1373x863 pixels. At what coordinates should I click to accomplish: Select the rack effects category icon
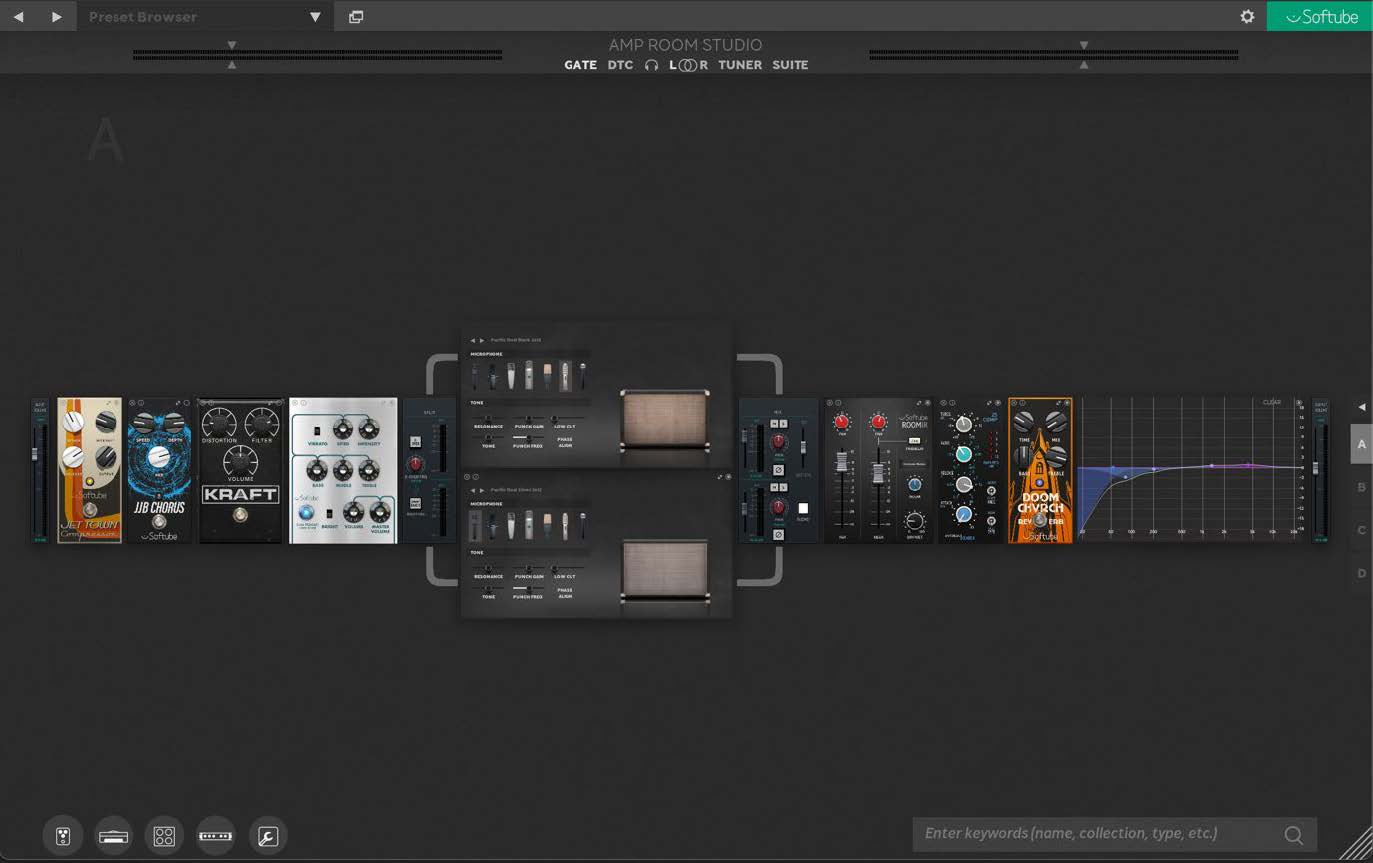[215, 835]
